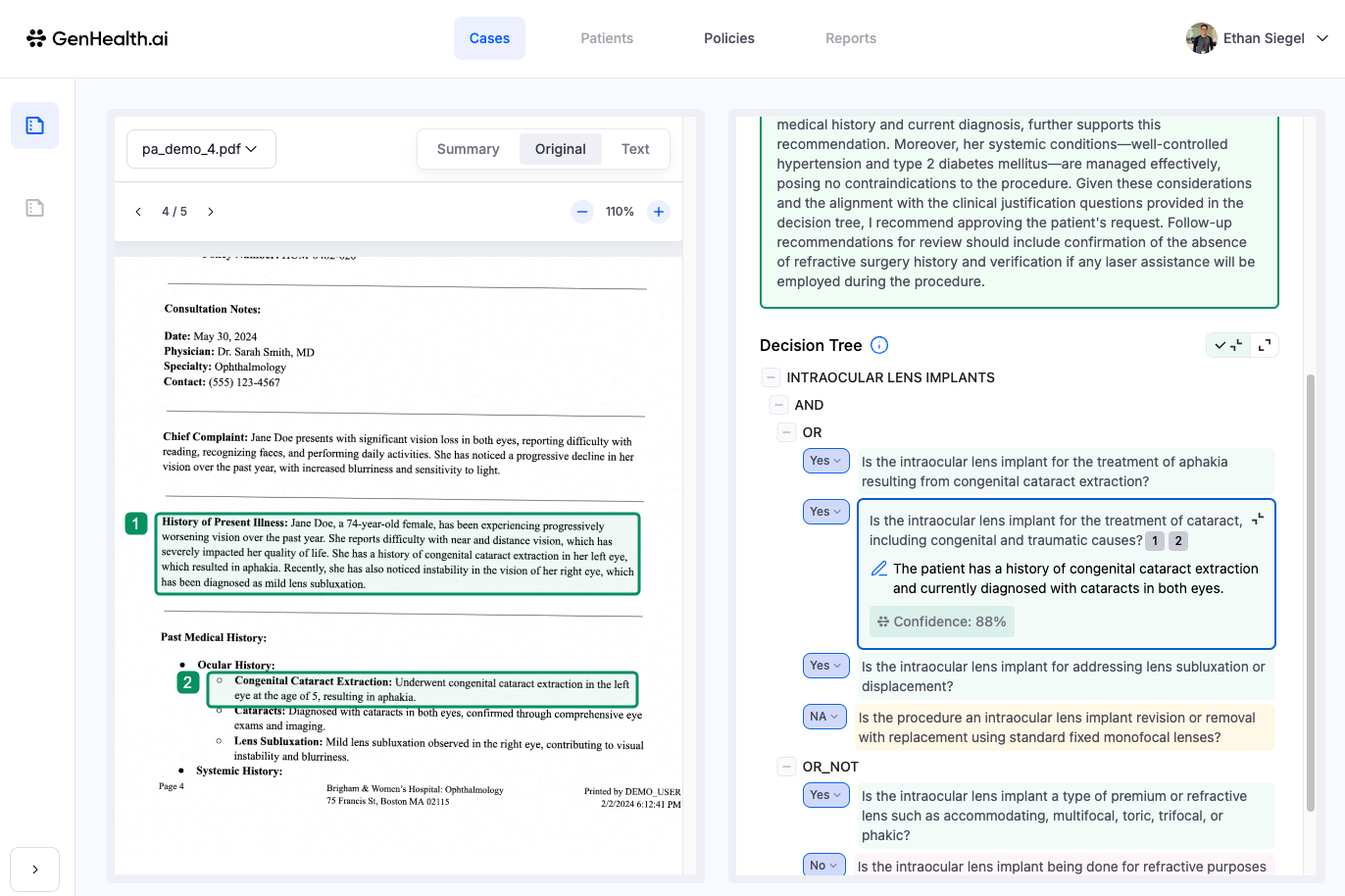Change NA answer for revision question

point(824,717)
